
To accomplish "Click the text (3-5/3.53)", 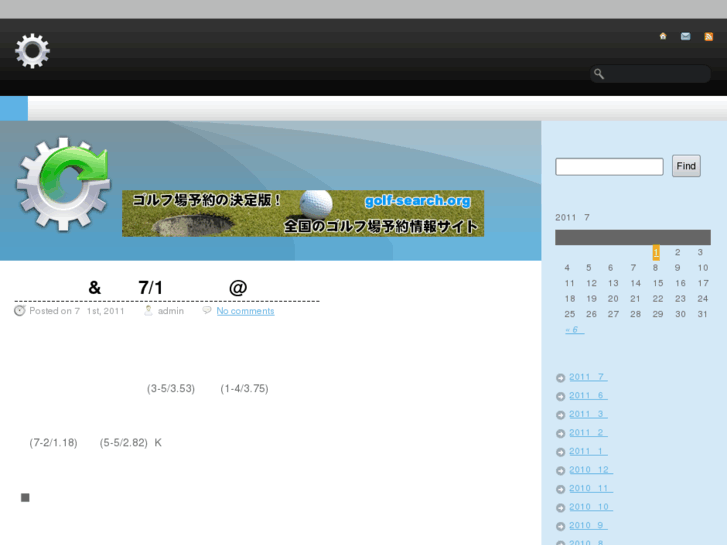I will click(x=171, y=389).
